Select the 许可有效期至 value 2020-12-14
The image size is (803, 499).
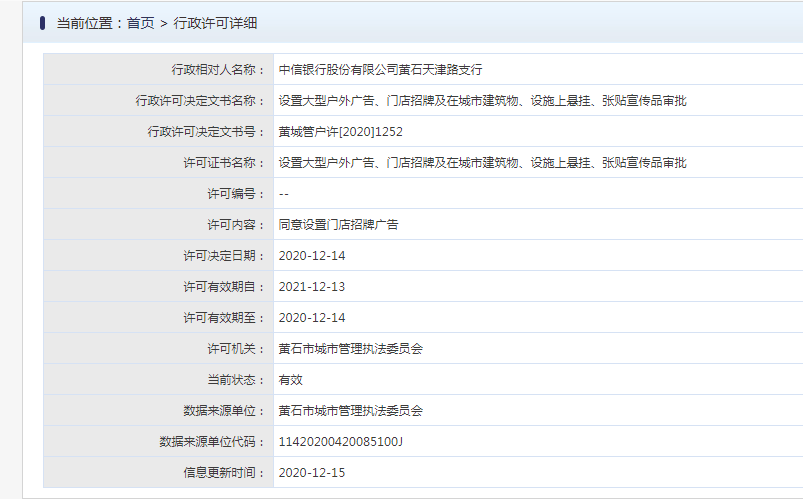(x=312, y=318)
